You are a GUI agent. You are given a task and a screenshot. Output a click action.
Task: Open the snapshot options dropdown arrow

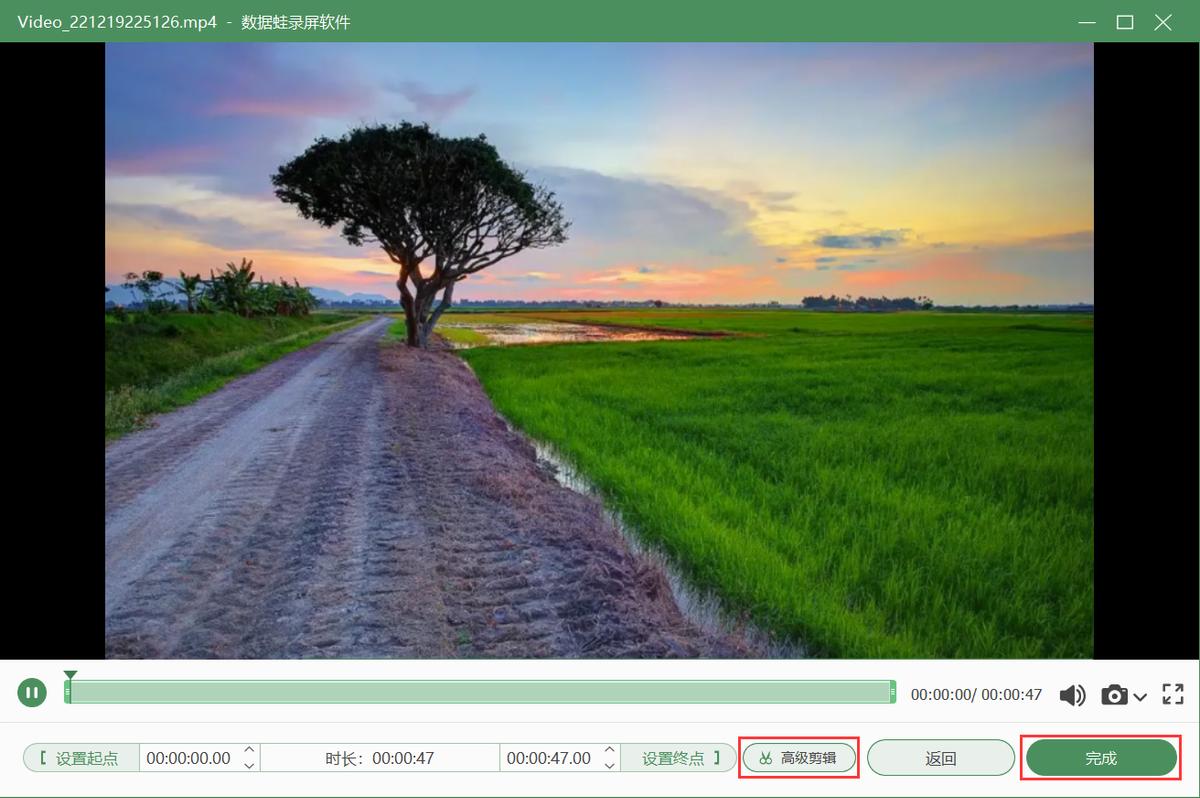tap(1140, 696)
